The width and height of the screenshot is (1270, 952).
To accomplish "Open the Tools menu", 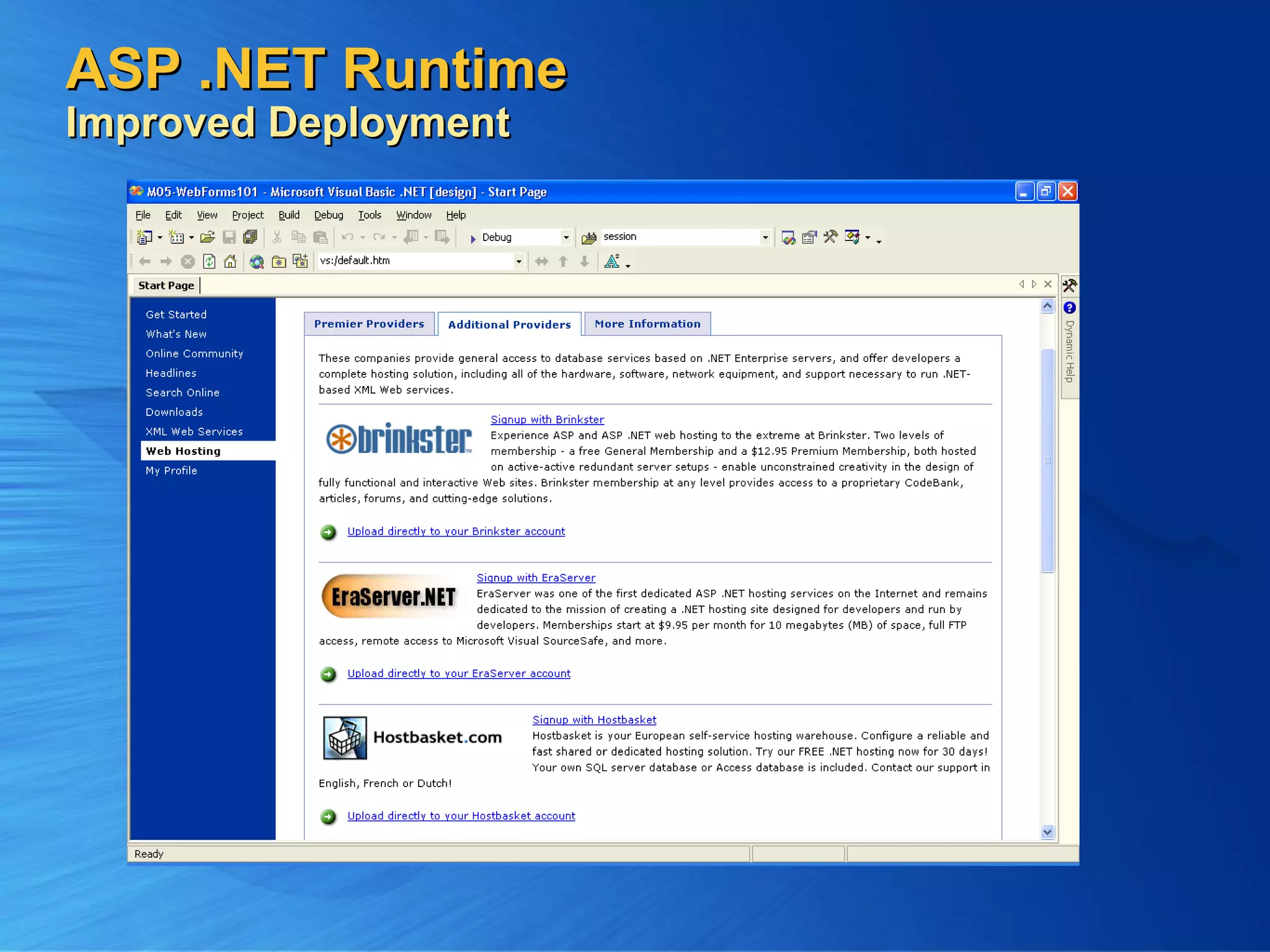I will tap(370, 215).
